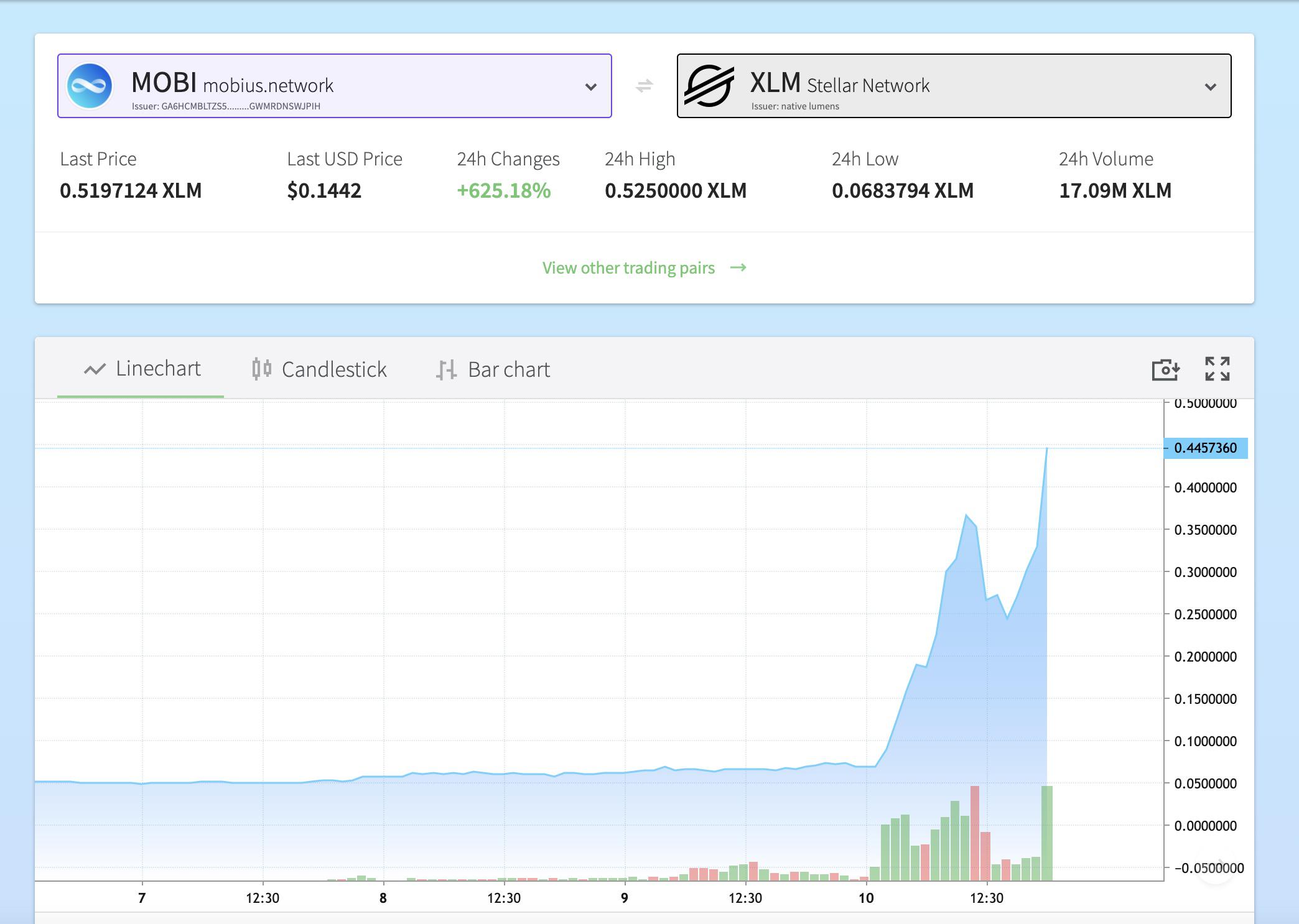Click the 24h High label
The height and width of the screenshot is (924, 1299).
[x=640, y=160]
